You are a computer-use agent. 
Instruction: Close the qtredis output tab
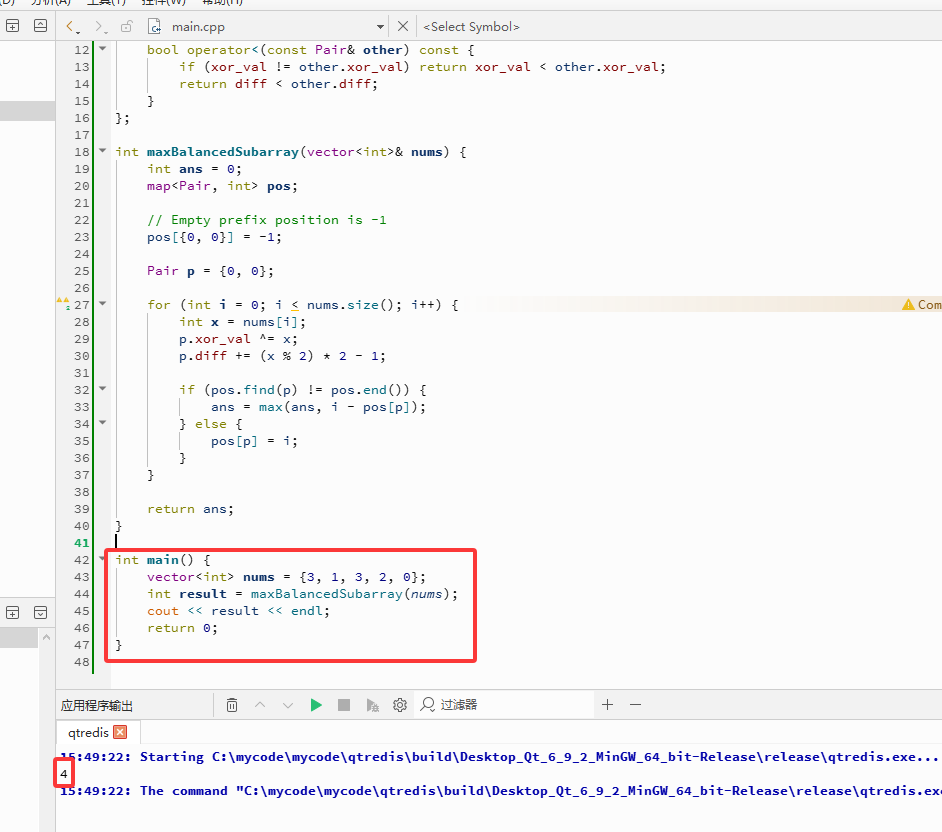click(120, 732)
